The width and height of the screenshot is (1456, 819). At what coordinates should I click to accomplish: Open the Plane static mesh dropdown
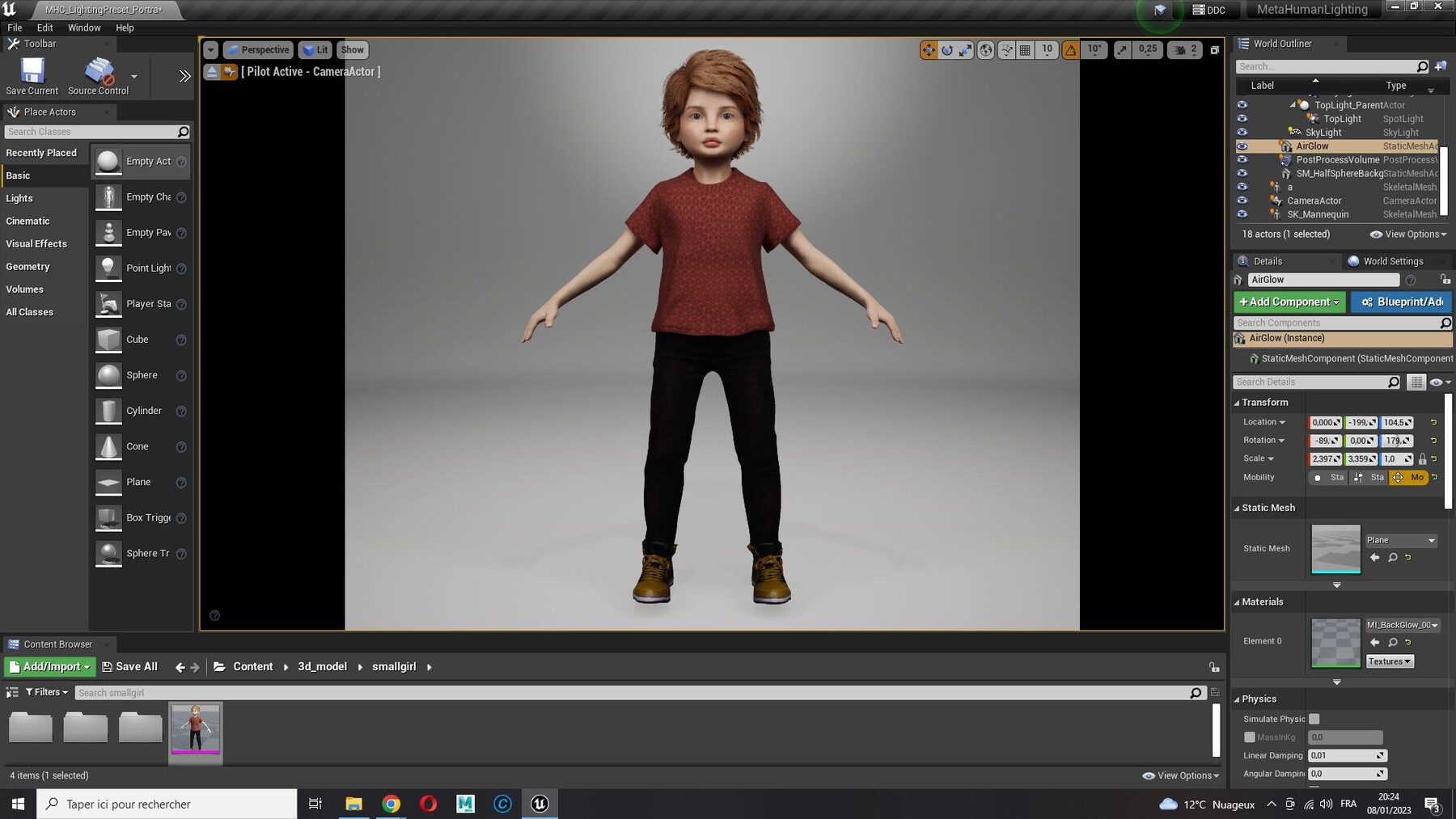pyautogui.click(x=1401, y=540)
